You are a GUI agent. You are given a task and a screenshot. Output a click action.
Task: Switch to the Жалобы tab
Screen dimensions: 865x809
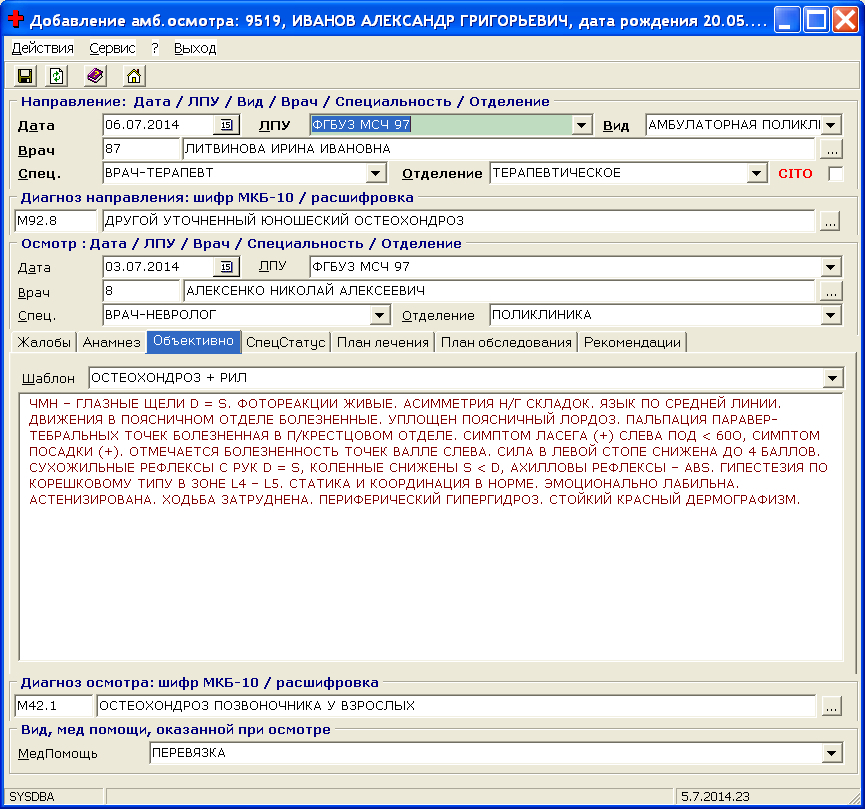click(44, 342)
